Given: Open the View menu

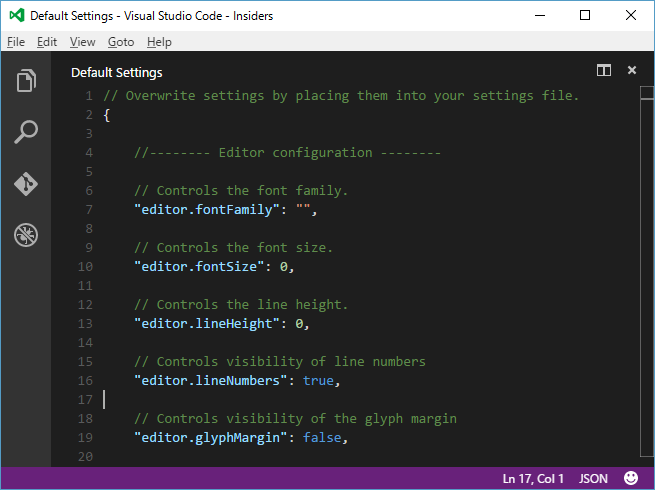Looking at the screenshot, I should (82, 42).
